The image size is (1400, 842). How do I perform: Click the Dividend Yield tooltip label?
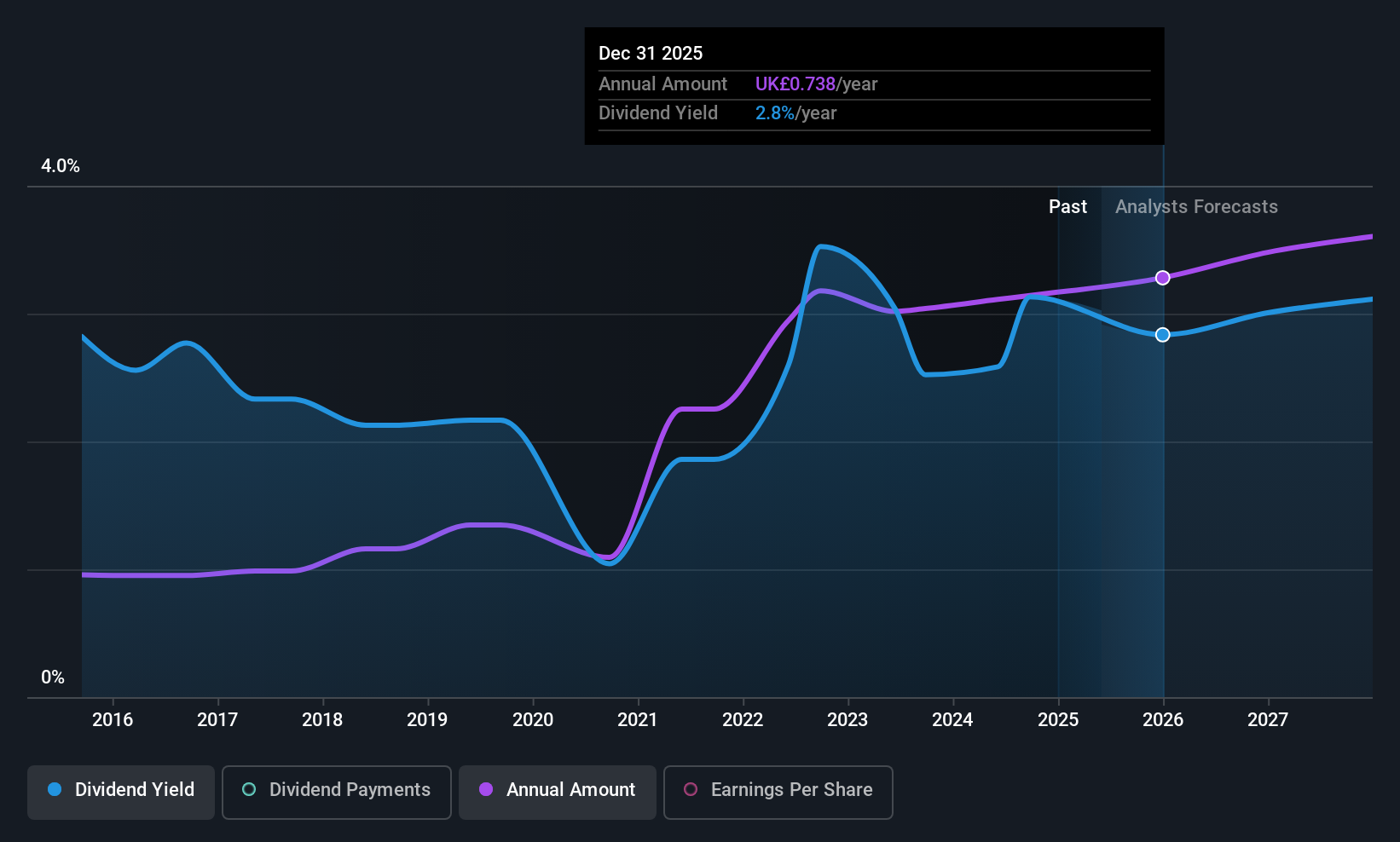click(x=657, y=113)
